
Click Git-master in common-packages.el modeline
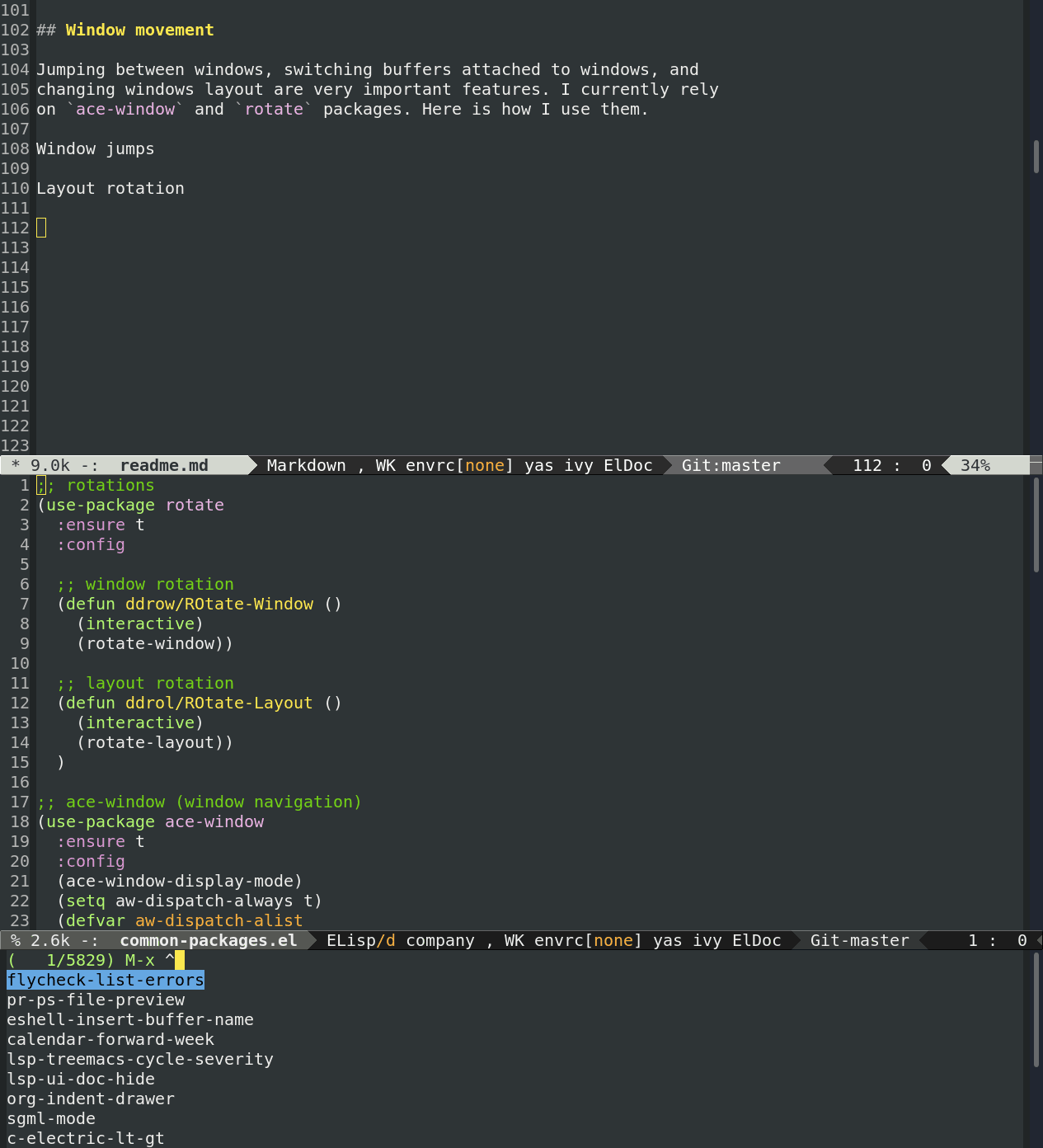[x=860, y=940]
